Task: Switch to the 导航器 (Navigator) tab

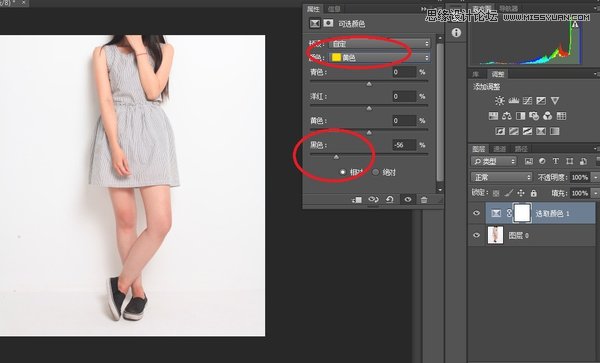Action: (509, 8)
